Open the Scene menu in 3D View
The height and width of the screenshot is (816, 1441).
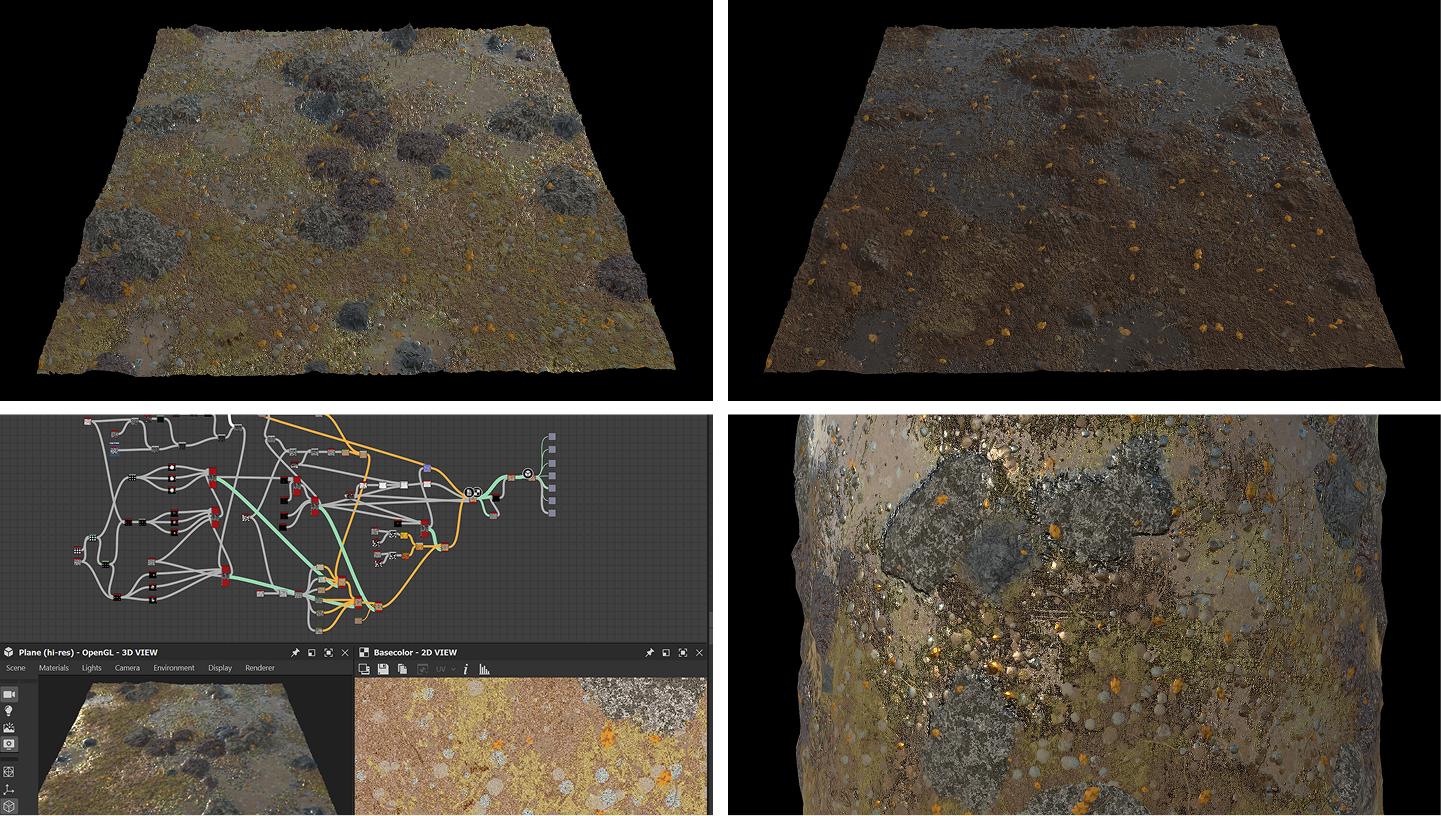pyautogui.click(x=16, y=668)
